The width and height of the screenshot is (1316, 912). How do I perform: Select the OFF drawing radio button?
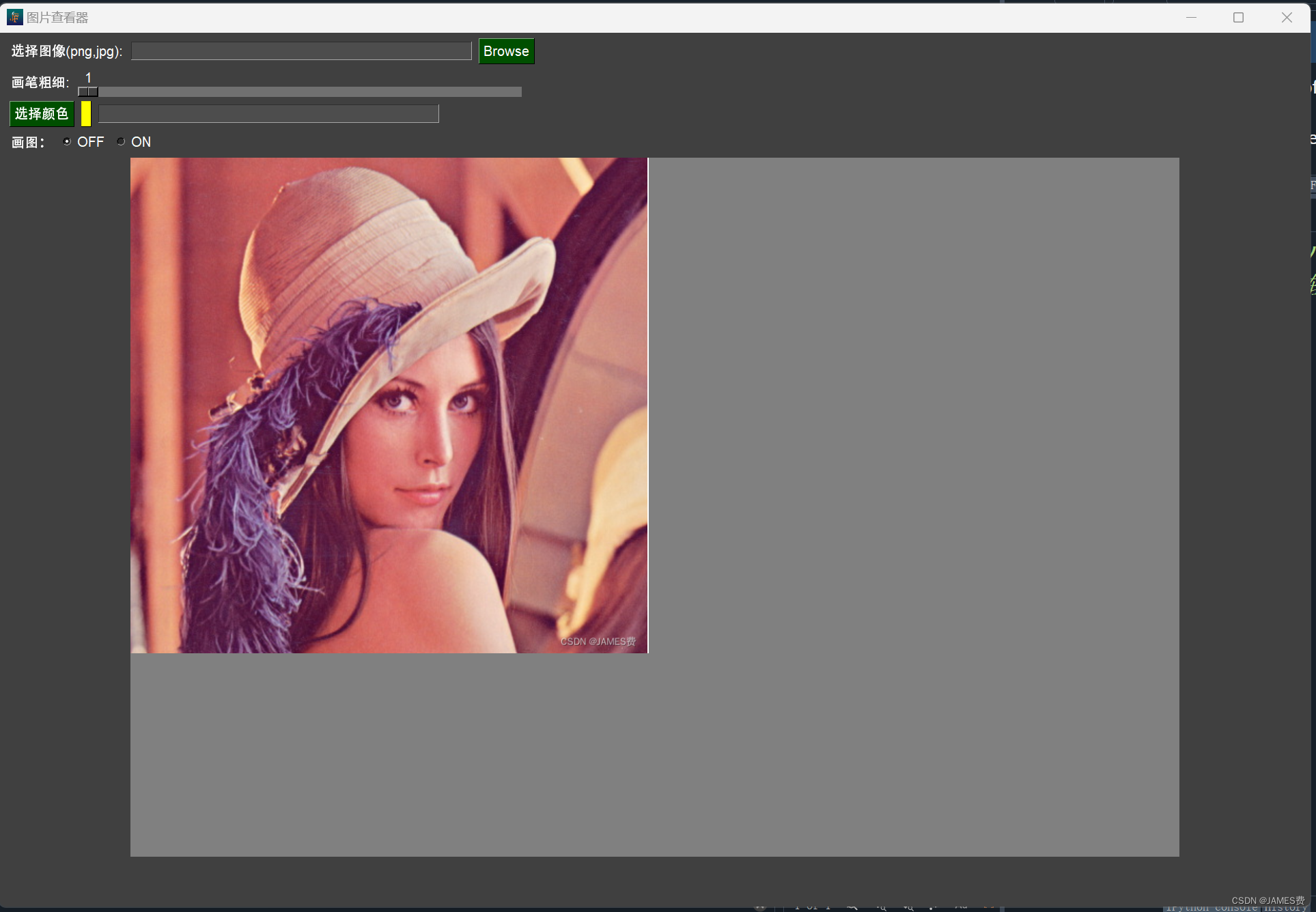point(67,141)
